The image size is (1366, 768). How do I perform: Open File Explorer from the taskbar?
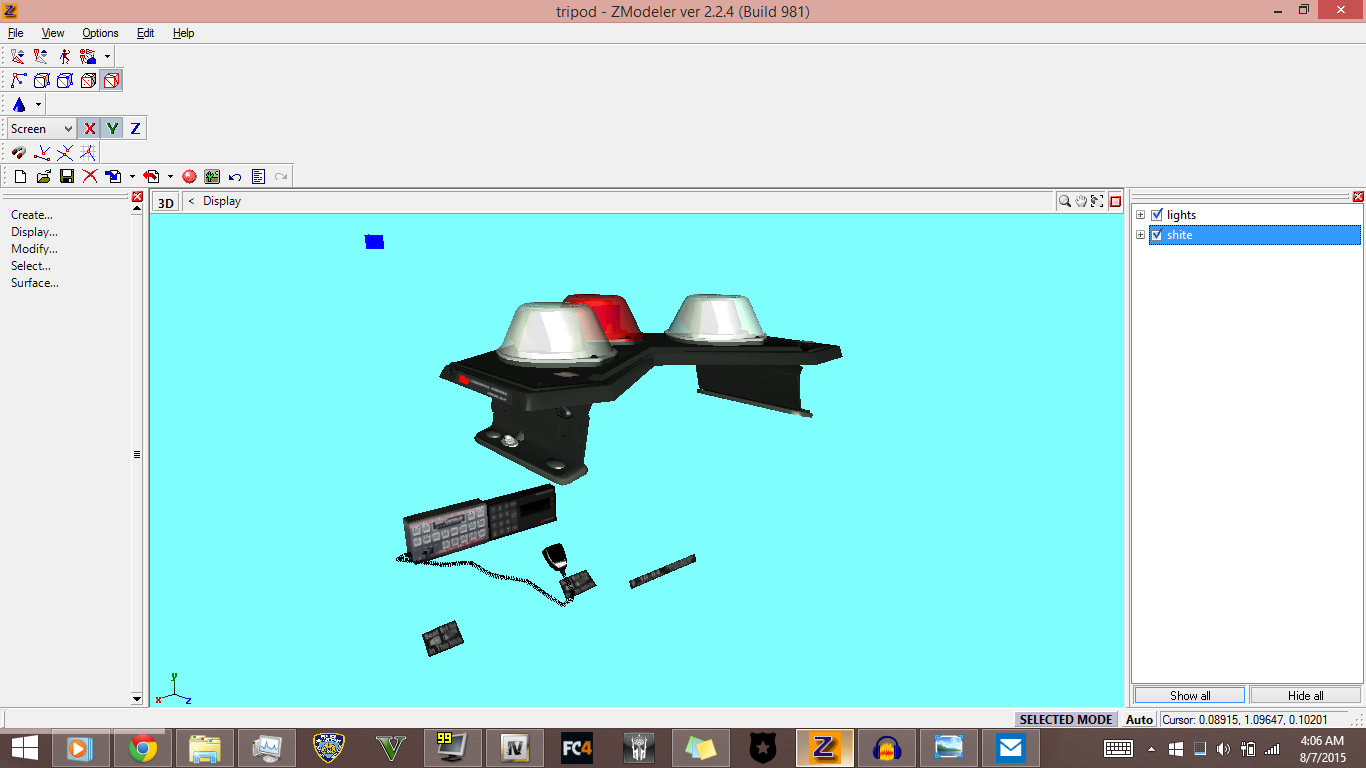(205, 748)
